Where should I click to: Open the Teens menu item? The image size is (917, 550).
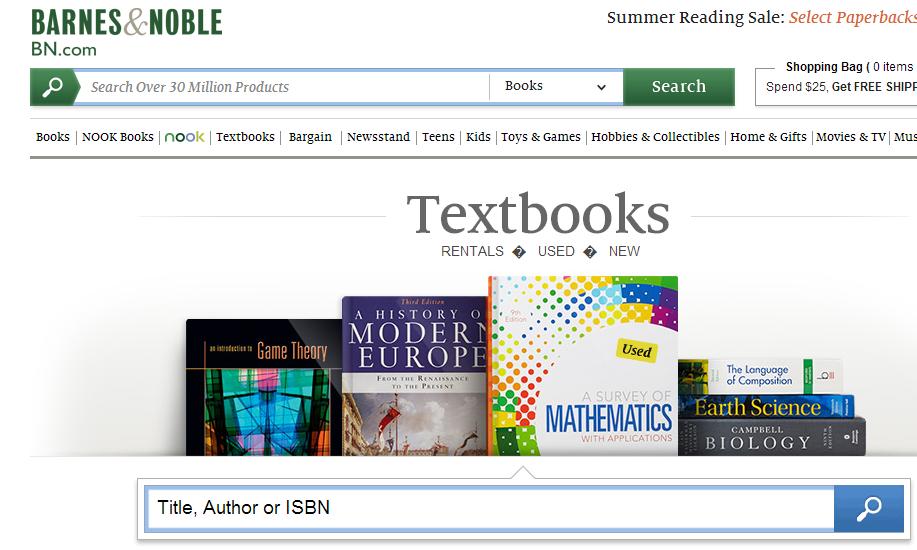point(438,137)
